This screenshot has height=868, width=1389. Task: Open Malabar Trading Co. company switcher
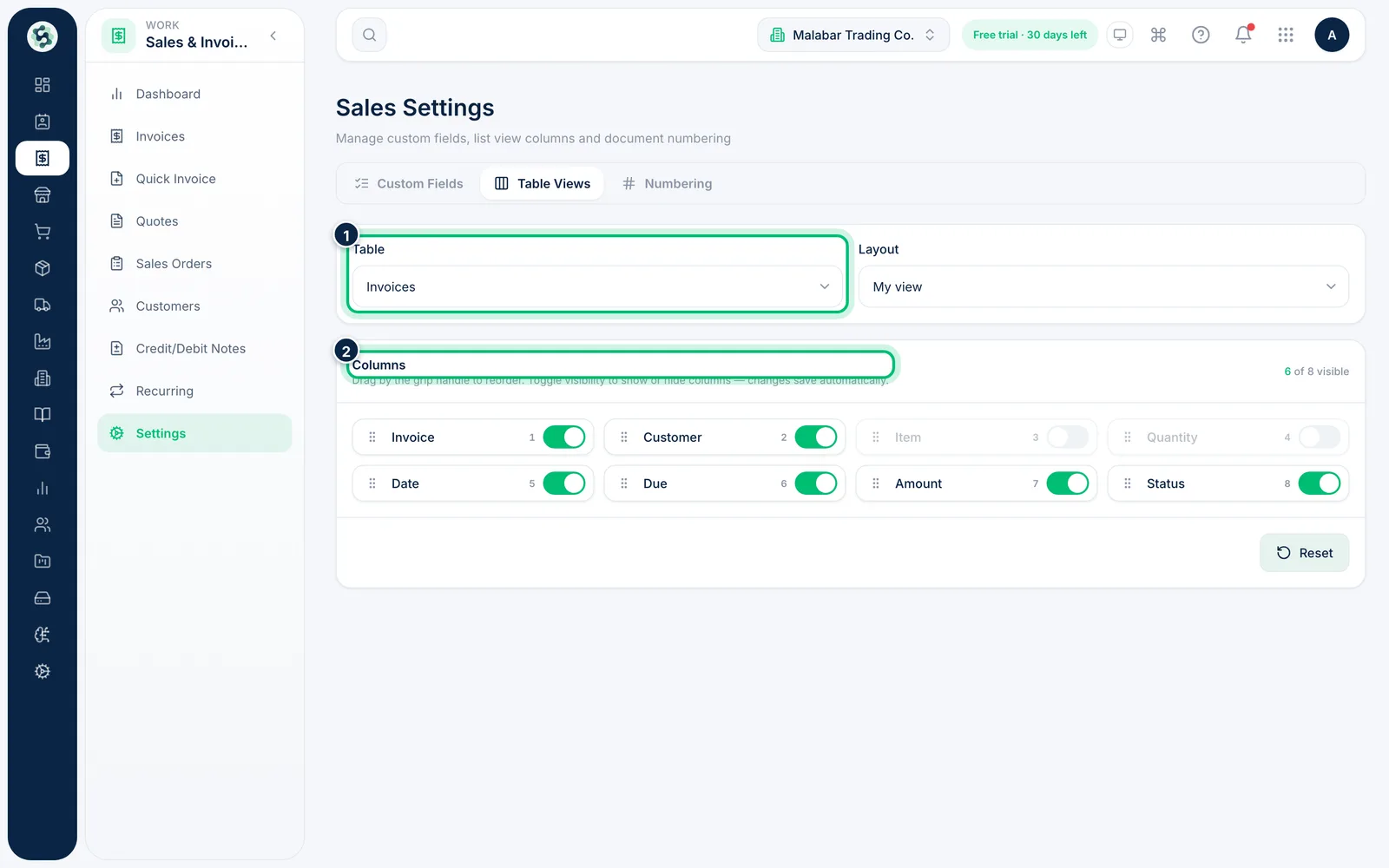[853, 35]
